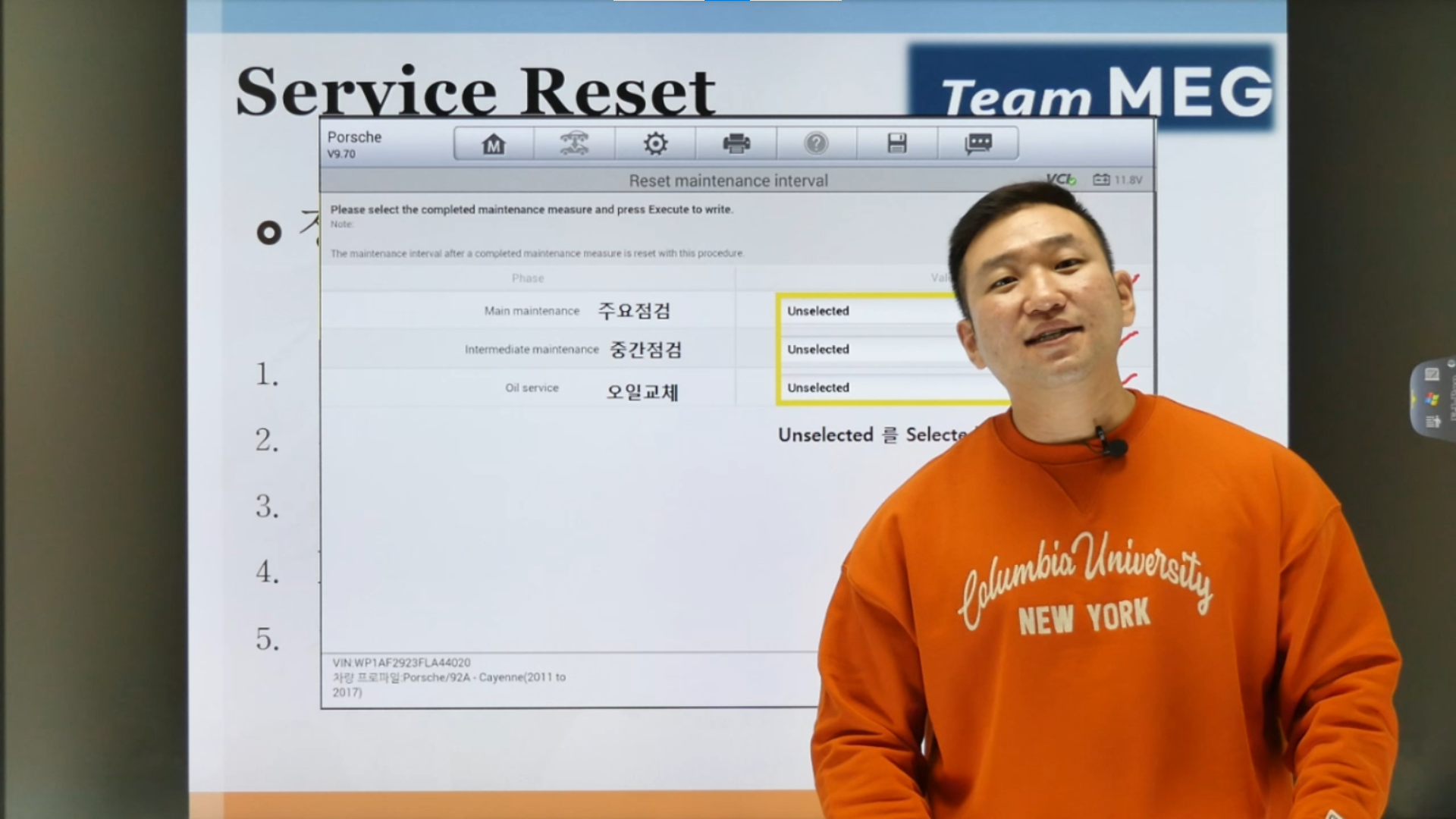The width and height of the screenshot is (1456, 819).
Task: Click the battery voltage indicator
Action: (x=1117, y=180)
